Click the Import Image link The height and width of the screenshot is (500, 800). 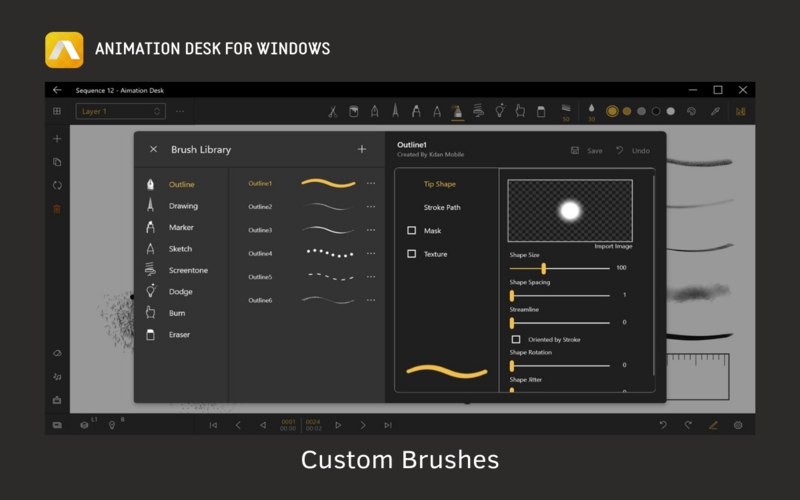[613, 246]
